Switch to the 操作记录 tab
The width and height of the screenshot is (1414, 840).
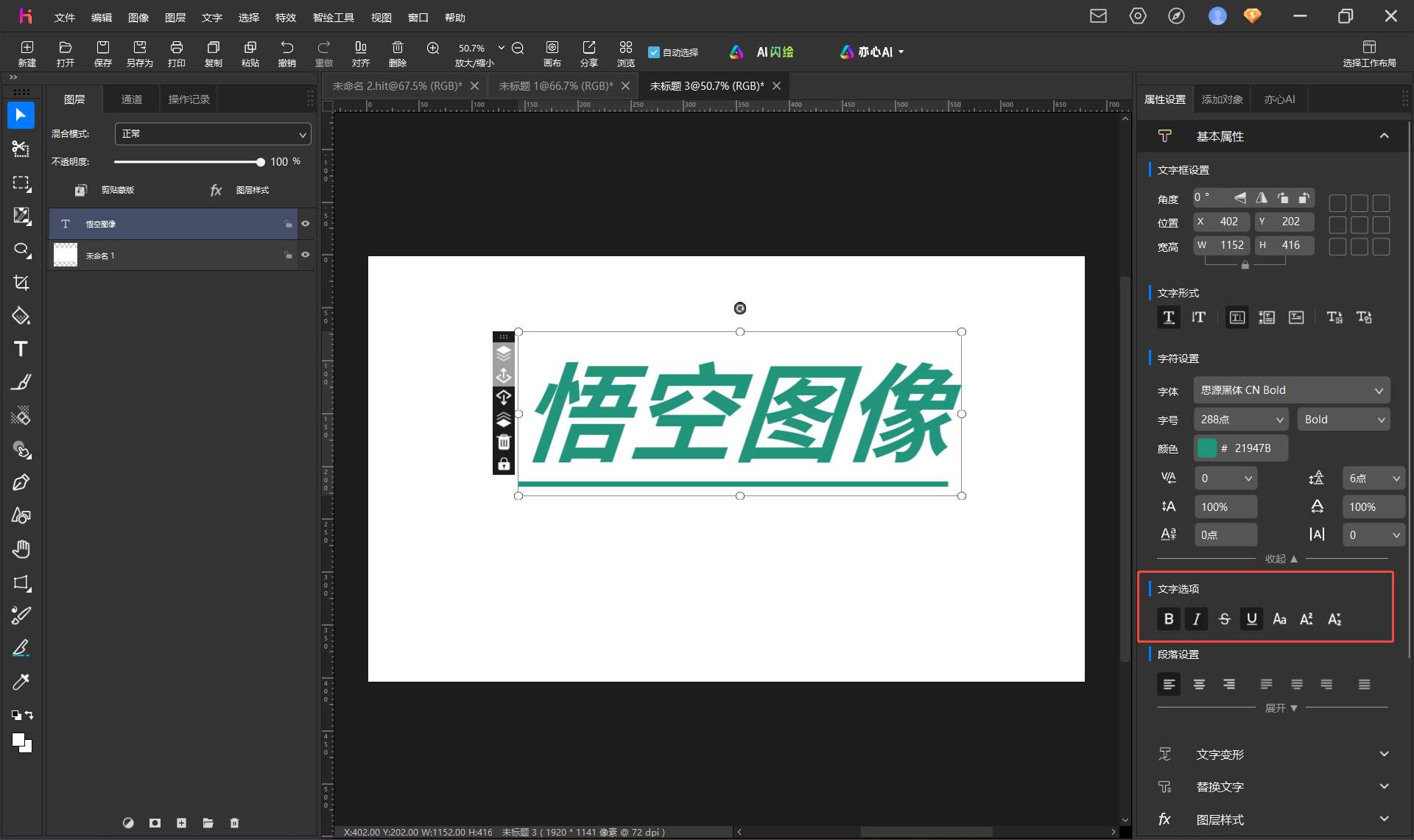pyautogui.click(x=189, y=99)
